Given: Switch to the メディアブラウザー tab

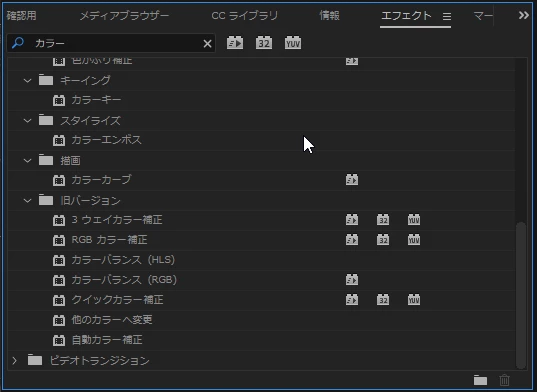Looking at the screenshot, I should coord(124,16).
